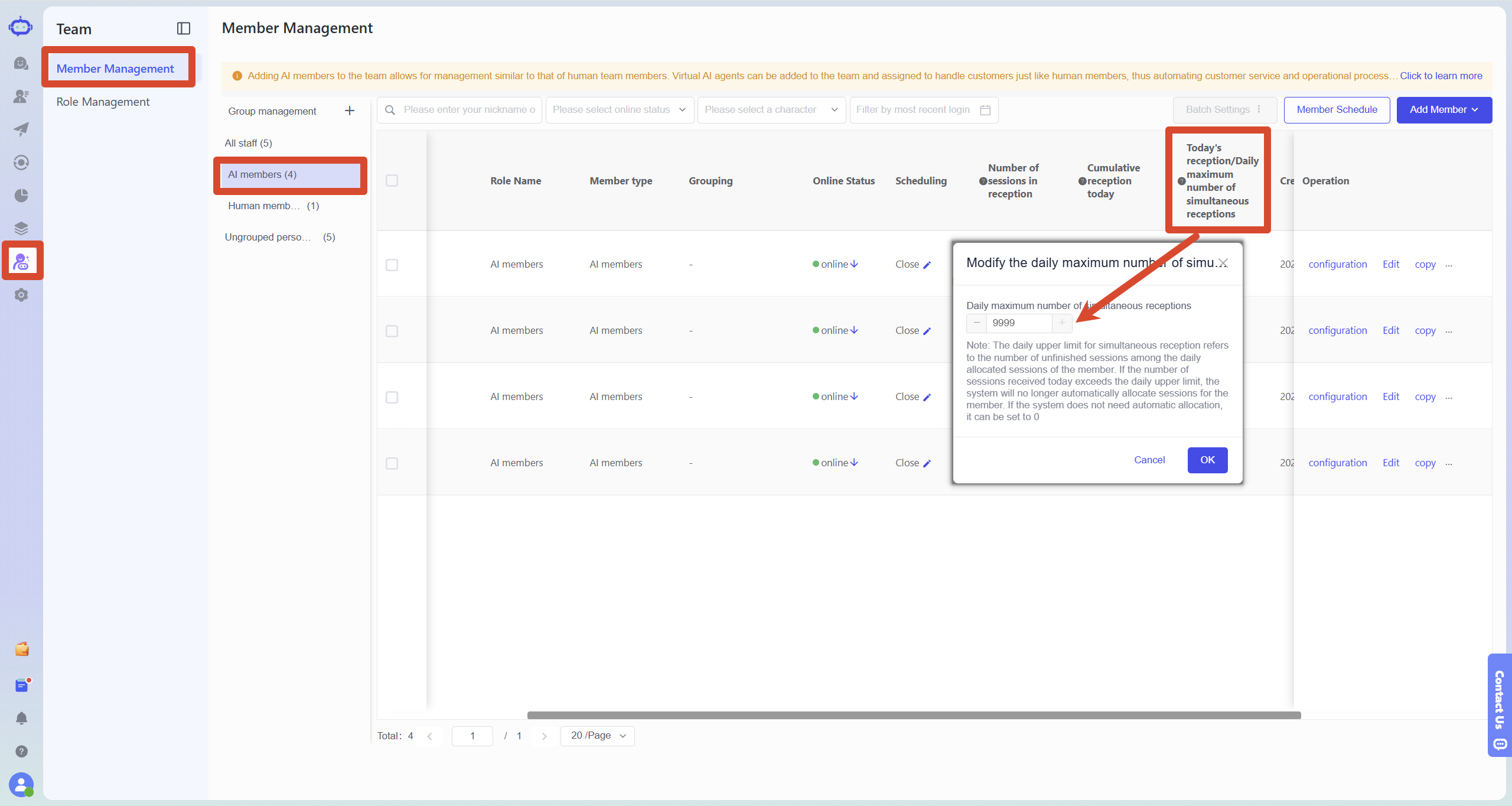Screen dimensions: 1512x806
Task: Click the pencil icon next to first Close scheduling
Action: pos(927,265)
